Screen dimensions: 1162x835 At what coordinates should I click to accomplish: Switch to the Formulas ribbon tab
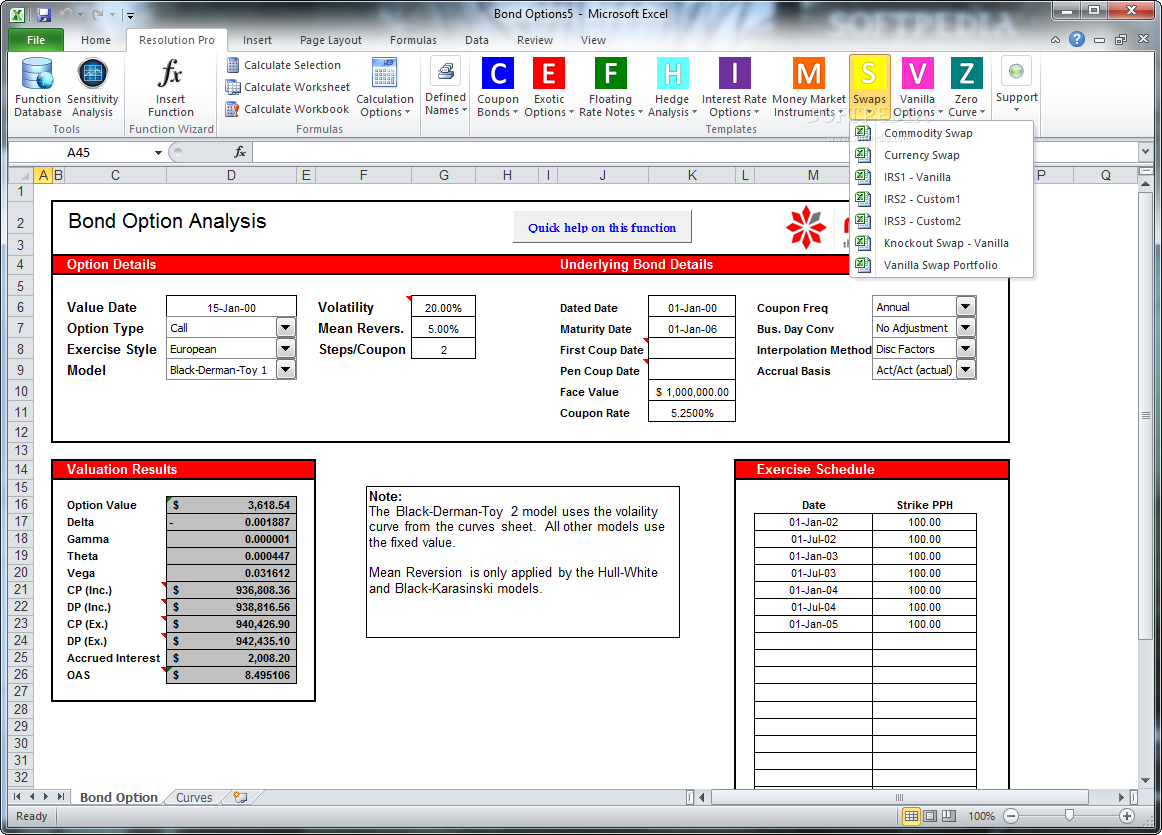coord(413,40)
